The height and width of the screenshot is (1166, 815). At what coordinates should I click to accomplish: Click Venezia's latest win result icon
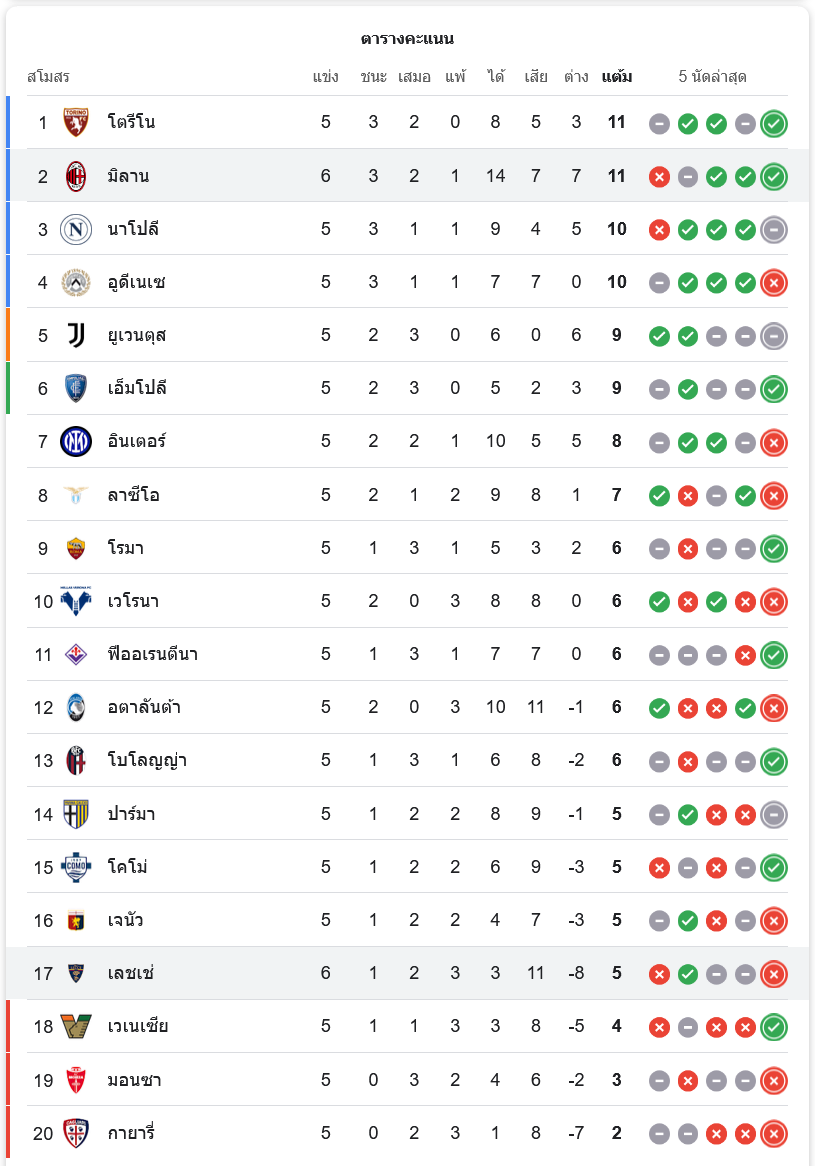click(773, 1026)
